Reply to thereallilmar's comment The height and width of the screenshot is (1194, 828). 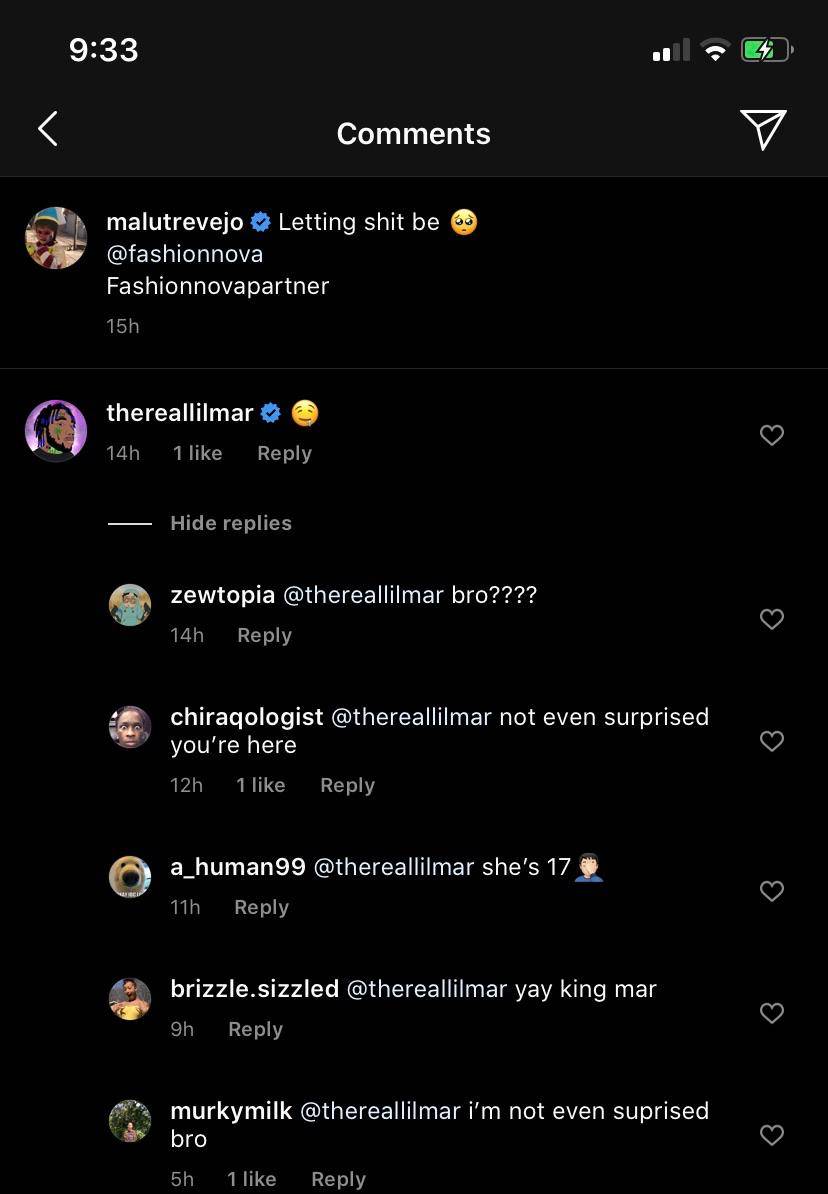[x=284, y=453]
